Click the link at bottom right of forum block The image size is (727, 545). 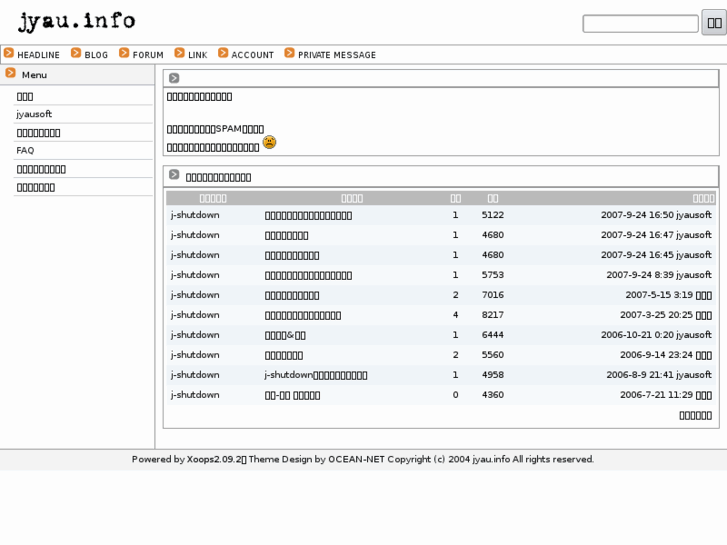tap(695, 415)
